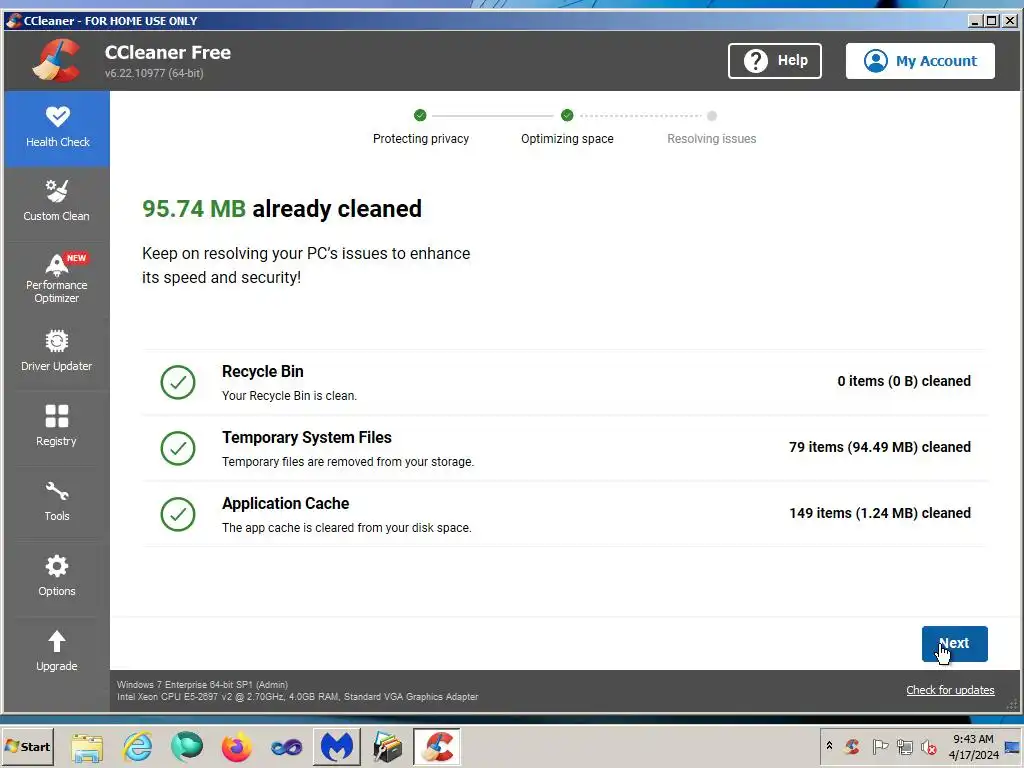Click the Resolving issues step dot

[712, 116]
